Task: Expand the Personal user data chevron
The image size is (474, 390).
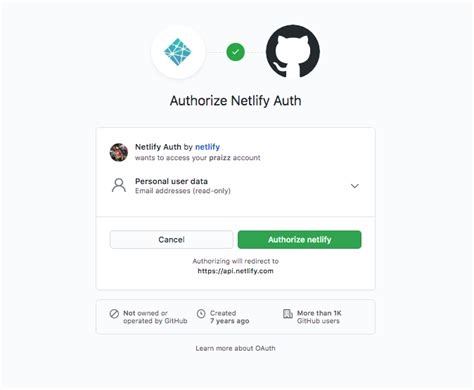Action: (355, 186)
